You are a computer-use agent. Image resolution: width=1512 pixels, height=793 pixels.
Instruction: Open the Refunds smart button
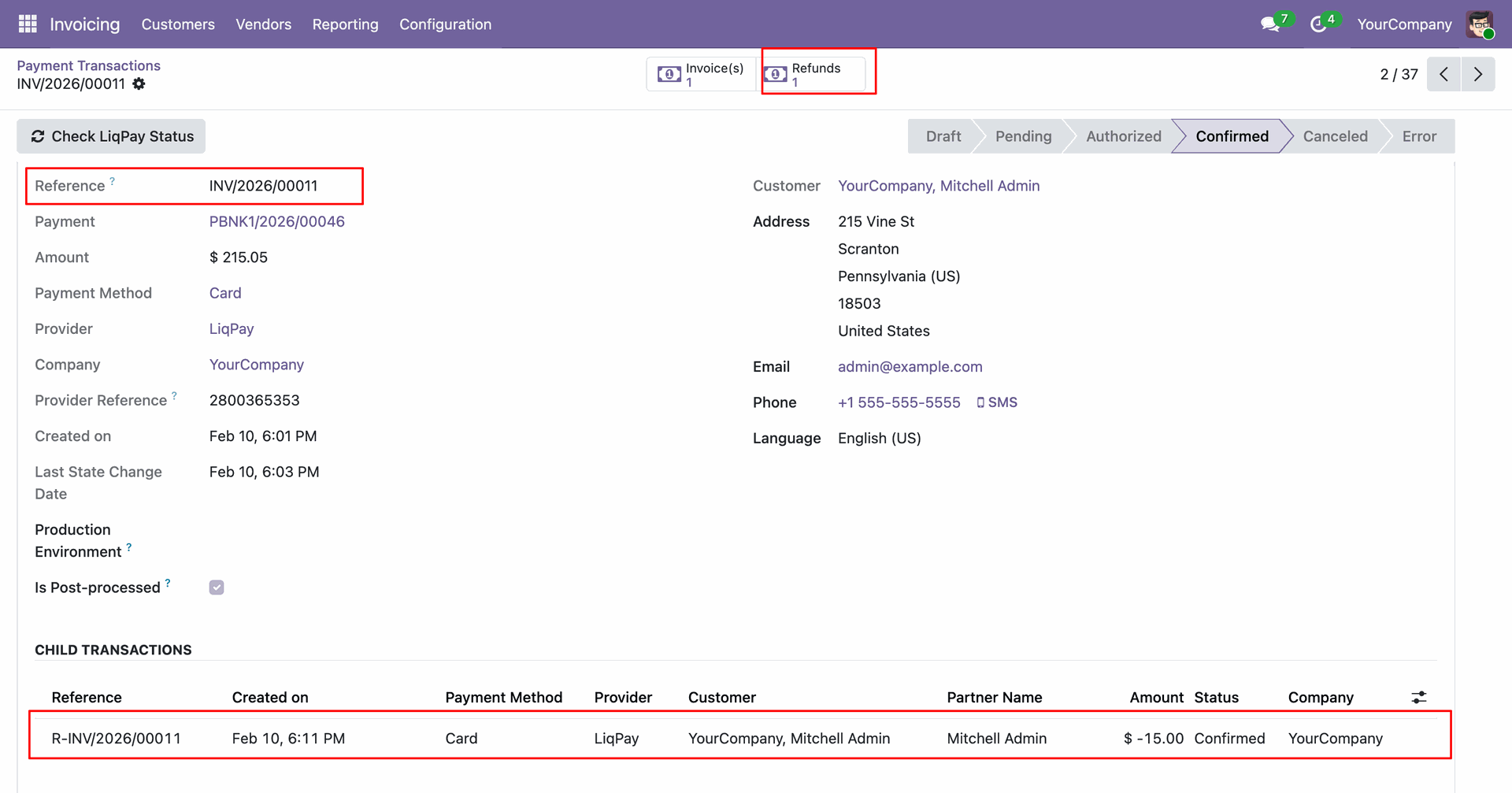click(815, 74)
